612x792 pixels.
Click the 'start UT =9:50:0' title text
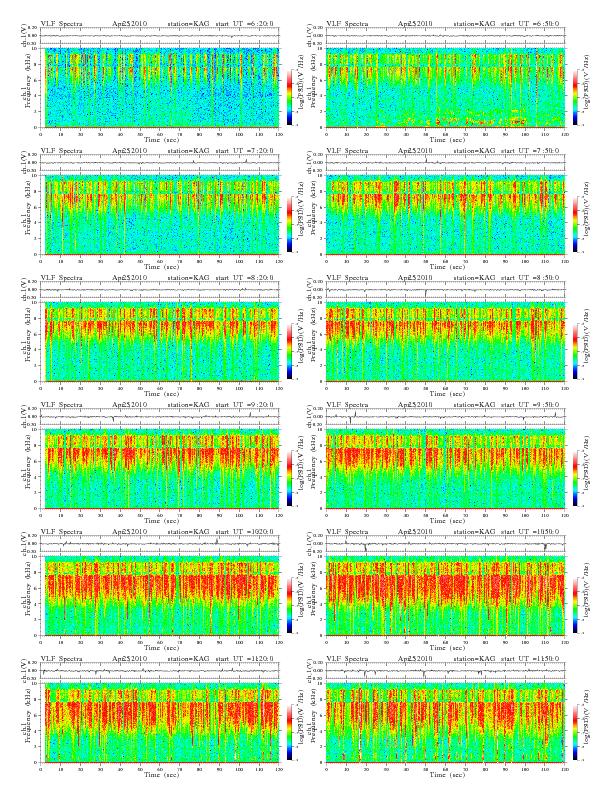click(530, 405)
